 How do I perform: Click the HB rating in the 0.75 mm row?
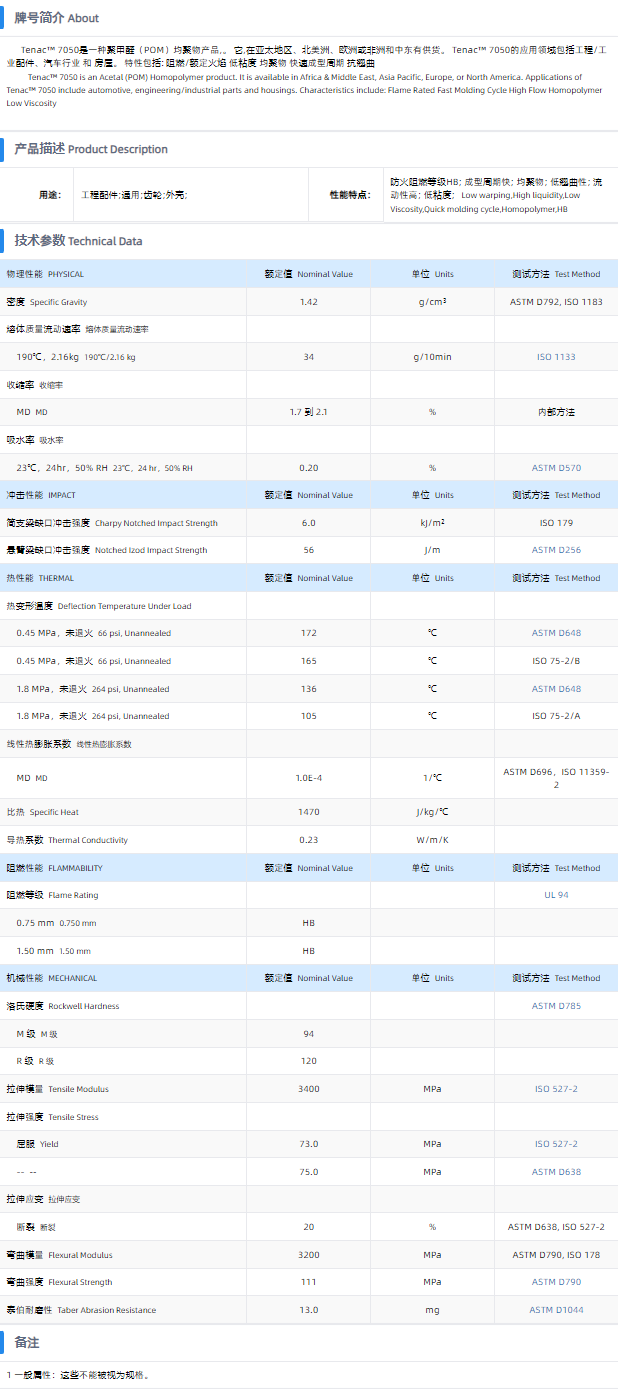click(309, 923)
